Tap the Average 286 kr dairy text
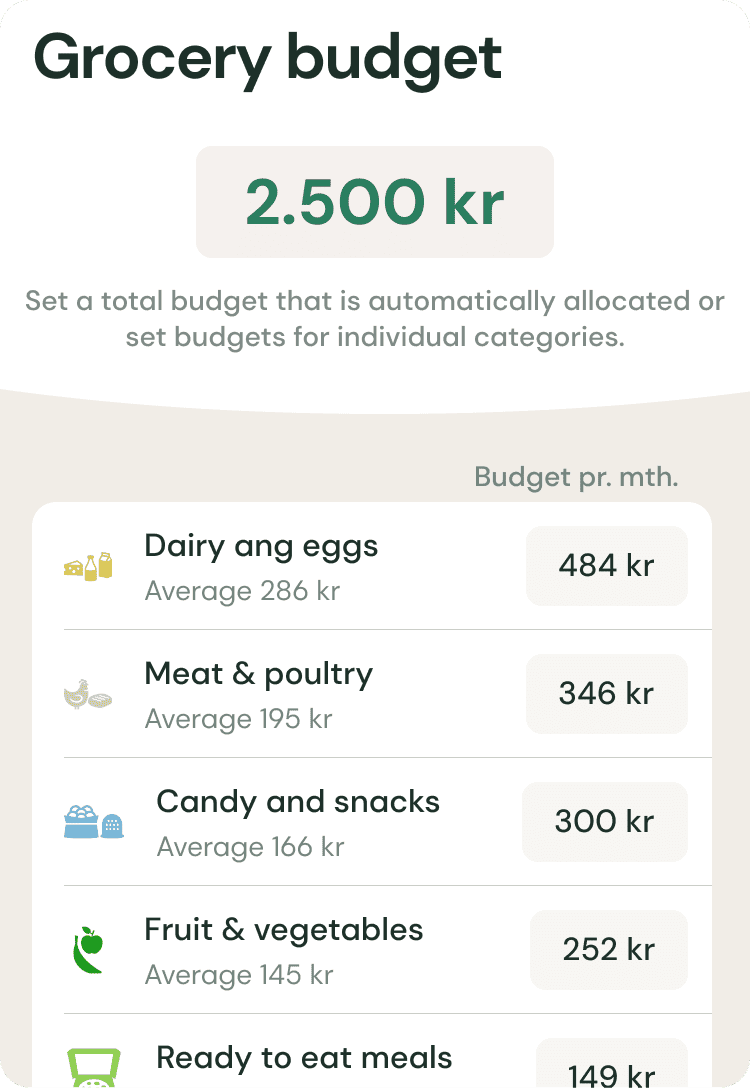The image size is (750, 1088). (x=242, y=591)
